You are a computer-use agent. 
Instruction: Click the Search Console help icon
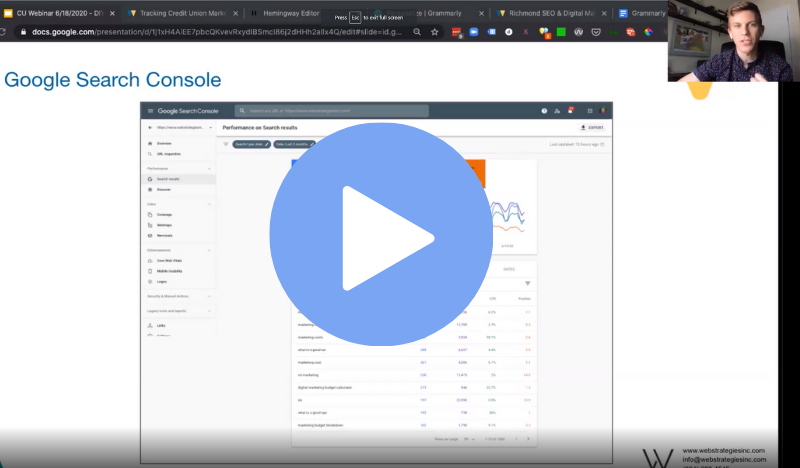click(x=544, y=111)
